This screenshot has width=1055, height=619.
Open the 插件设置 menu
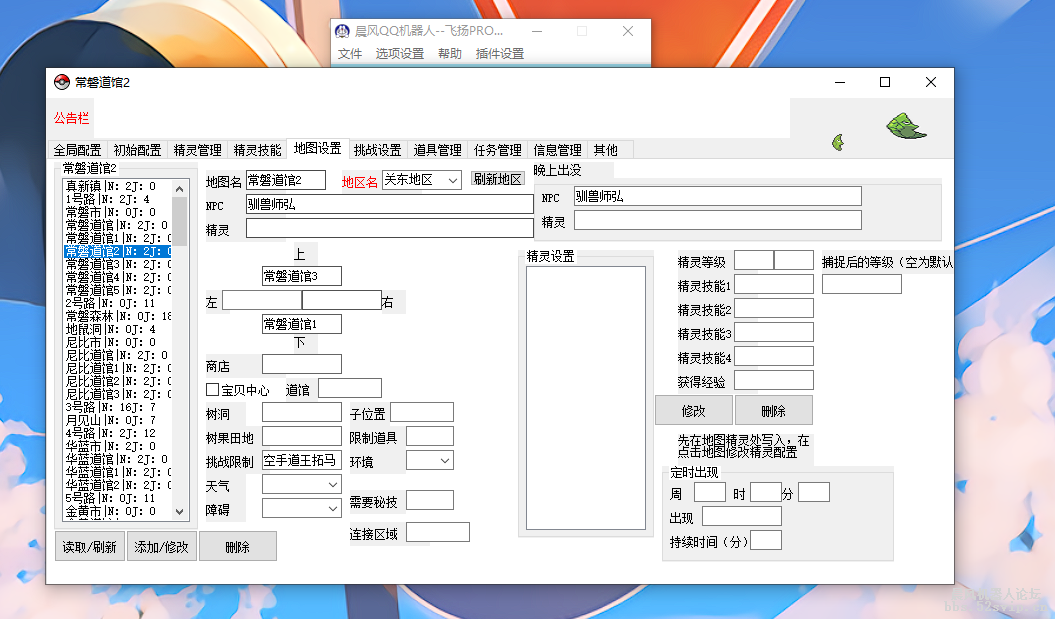click(498, 54)
